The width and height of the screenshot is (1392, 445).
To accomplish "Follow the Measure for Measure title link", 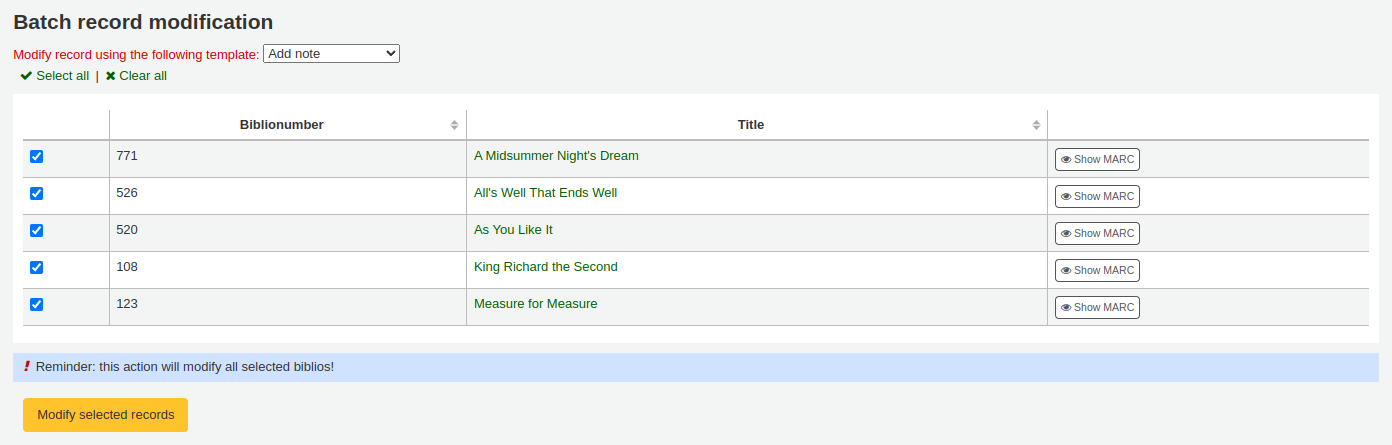I will click(x=535, y=304).
